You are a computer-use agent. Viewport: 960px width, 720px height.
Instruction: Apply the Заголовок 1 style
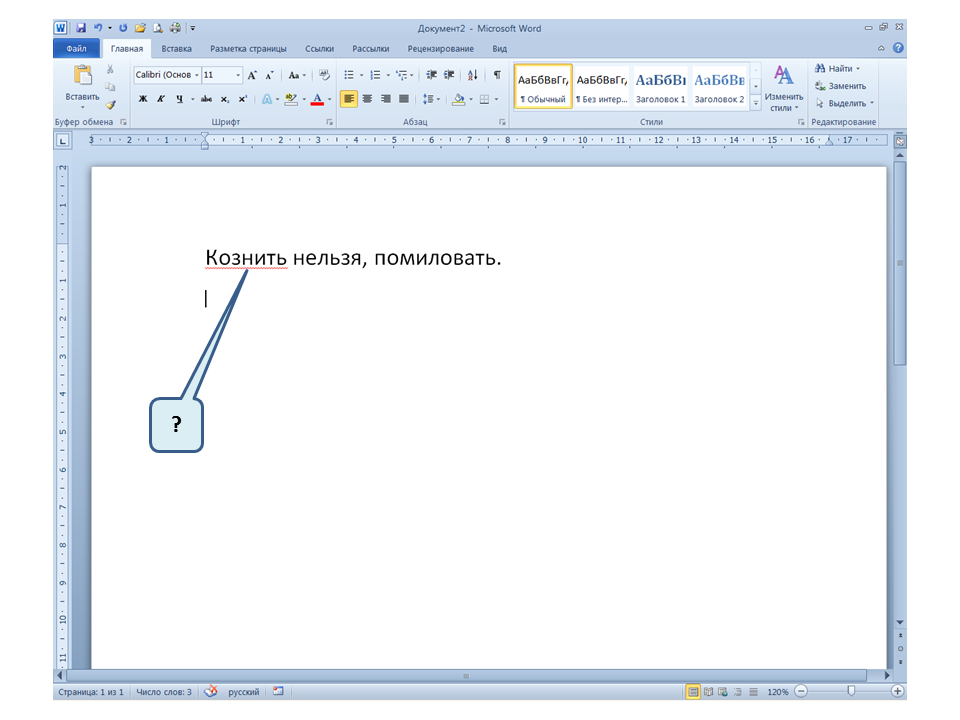pyautogui.click(x=661, y=86)
